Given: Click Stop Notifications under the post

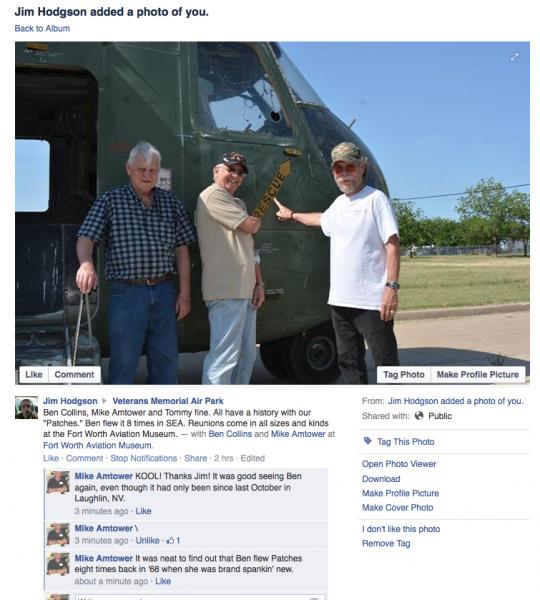Looking at the screenshot, I should click(x=144, y=458).
